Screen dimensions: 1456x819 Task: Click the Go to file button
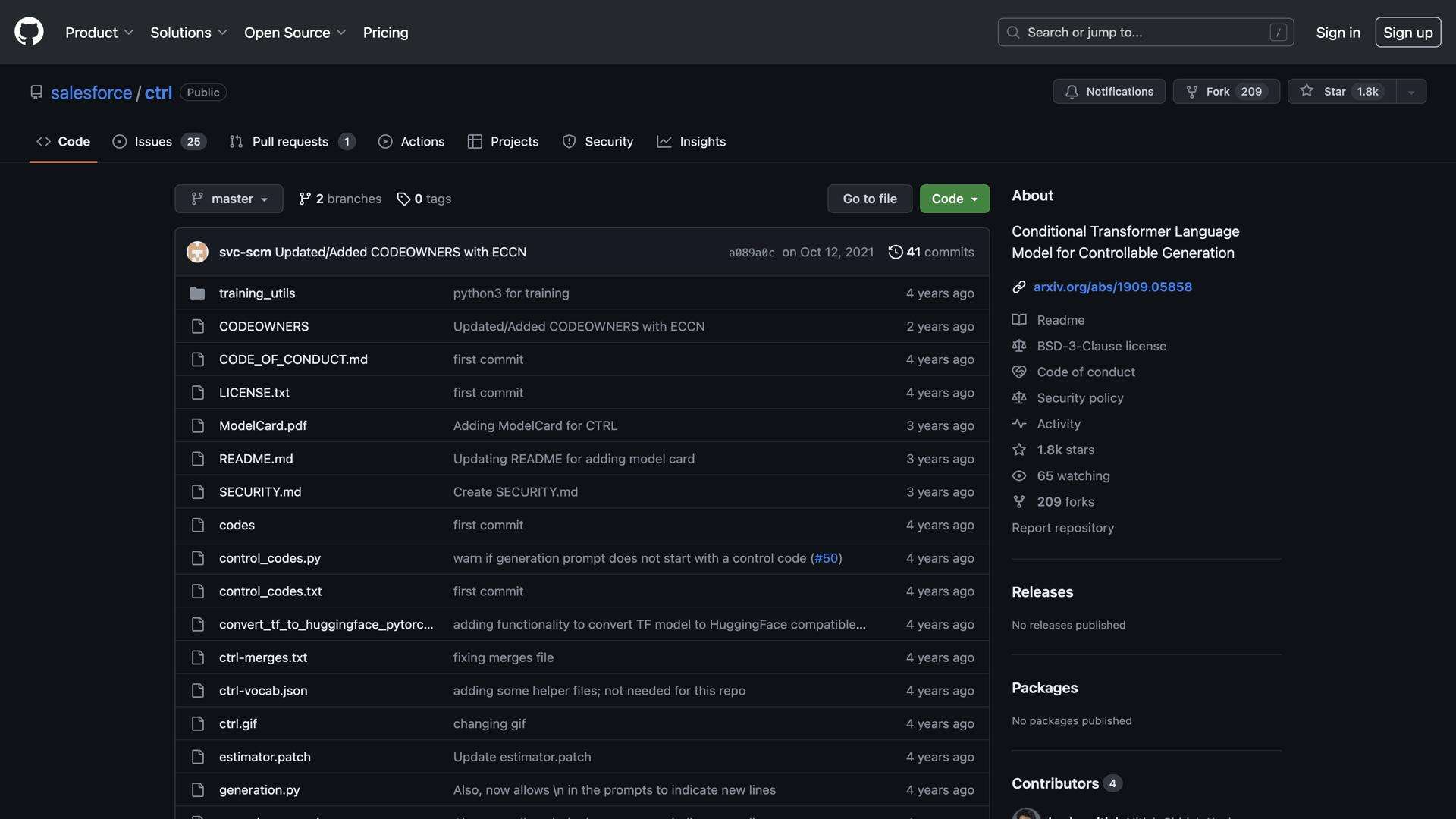[869, 199]
